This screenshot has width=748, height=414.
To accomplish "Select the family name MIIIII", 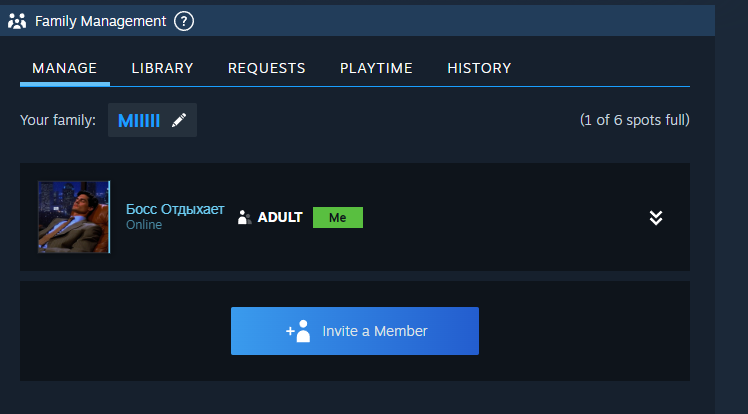I will coord(138,120).
